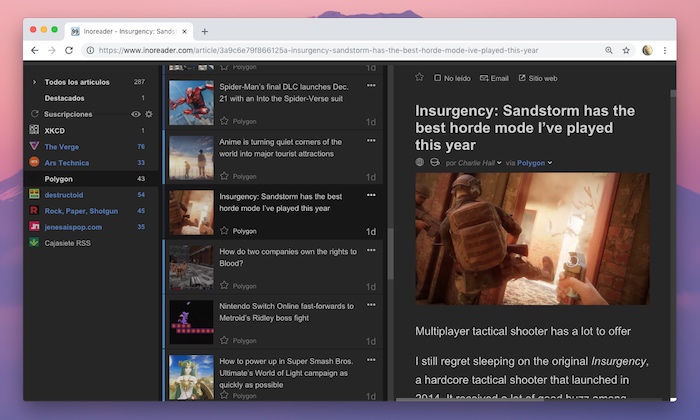700x420 pixels.
Task: Open more options for Blood rights article
Action: click(371, 250)
